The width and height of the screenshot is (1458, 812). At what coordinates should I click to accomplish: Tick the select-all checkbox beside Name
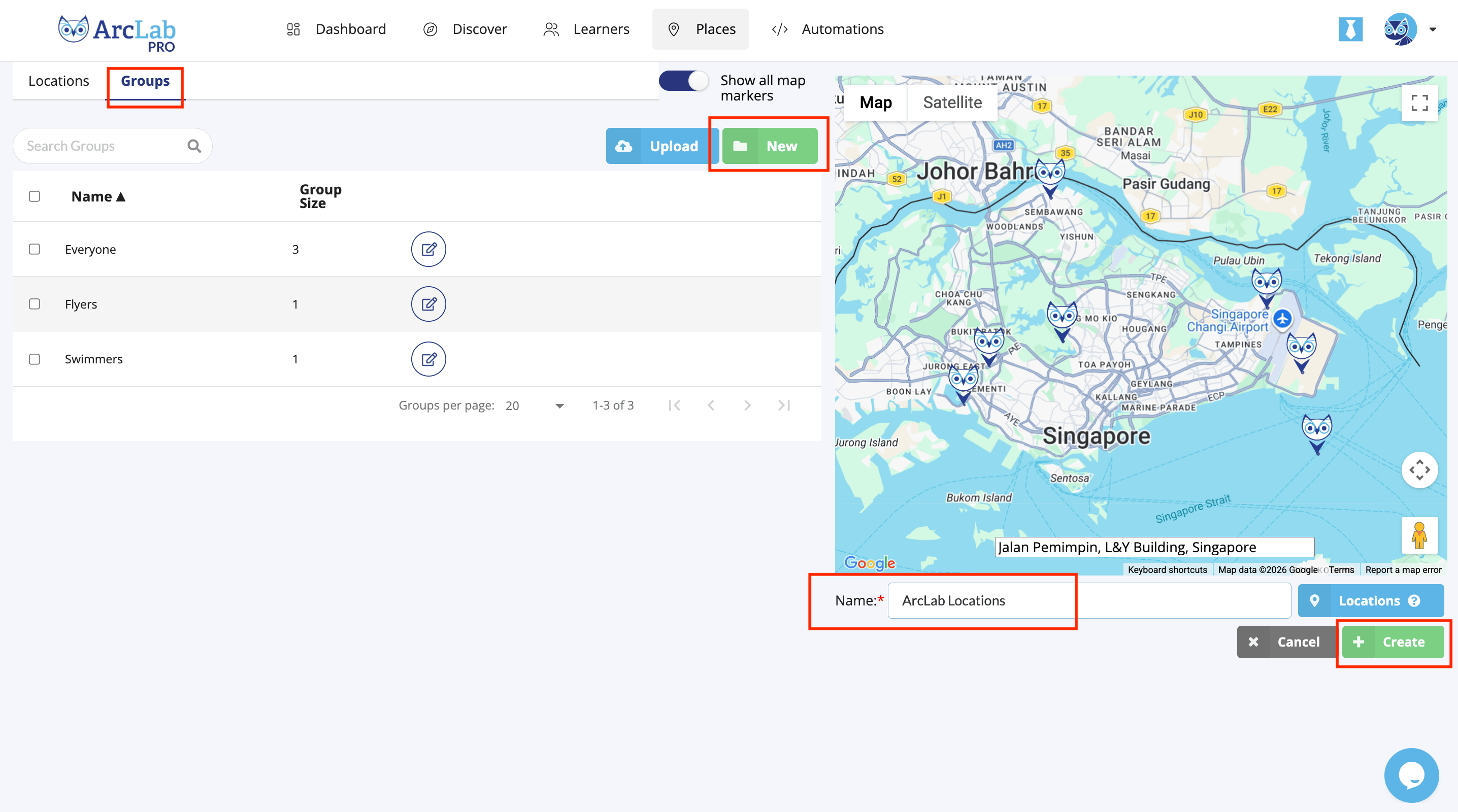35,196
